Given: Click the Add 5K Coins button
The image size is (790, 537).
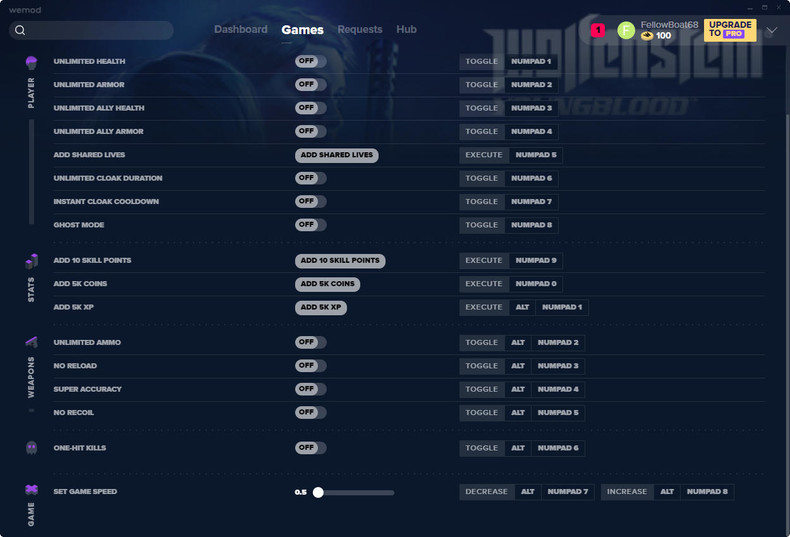Looking at the screenshot, I should [327, 284].
